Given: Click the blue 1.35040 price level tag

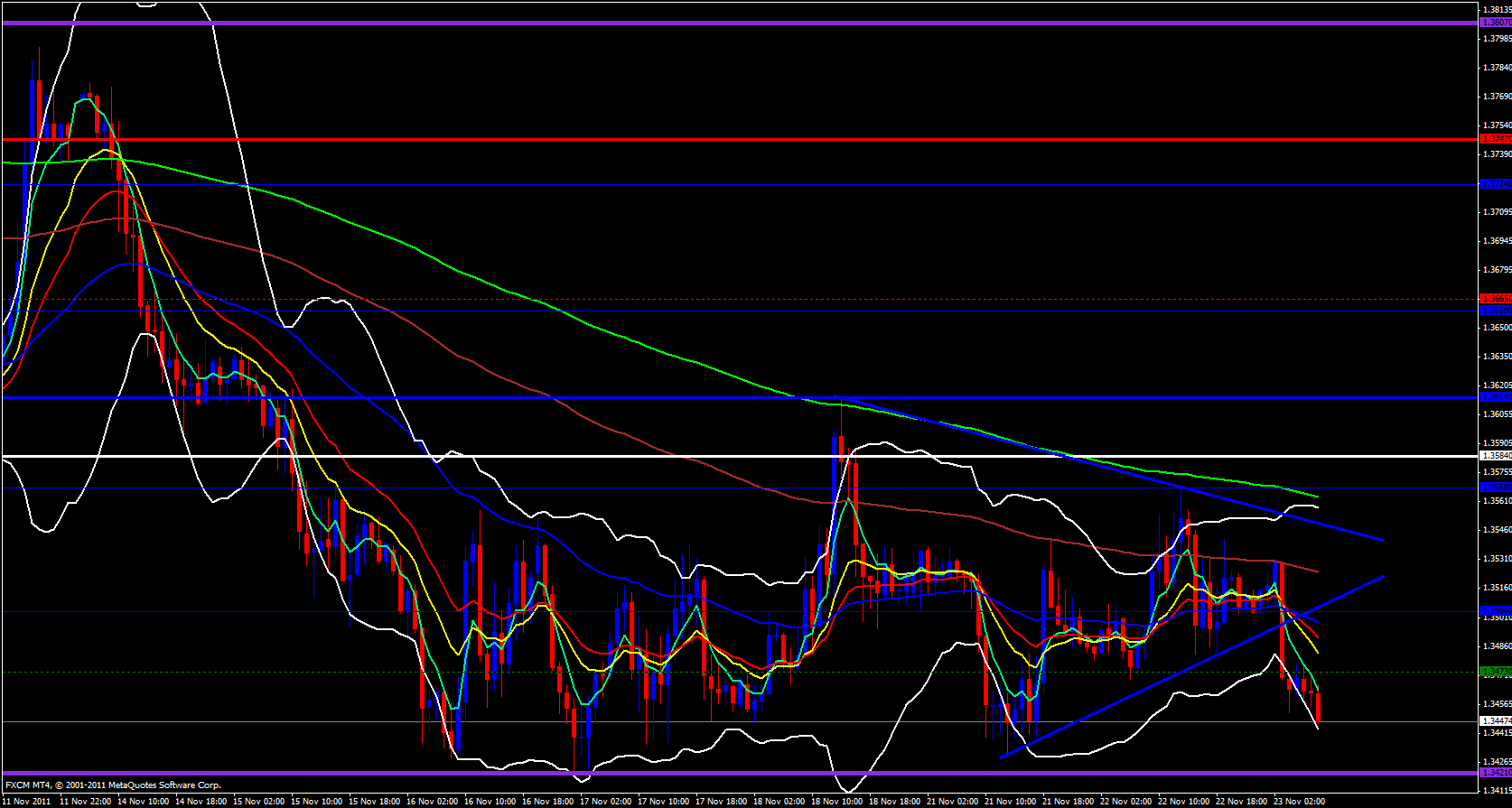Looking at the screenshot, I should 1495,611.
